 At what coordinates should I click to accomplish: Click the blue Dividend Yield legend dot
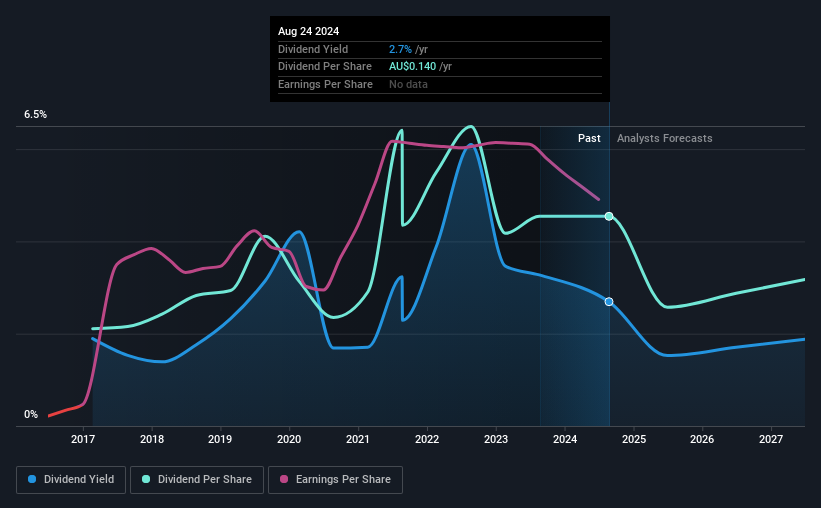[32, 479]
